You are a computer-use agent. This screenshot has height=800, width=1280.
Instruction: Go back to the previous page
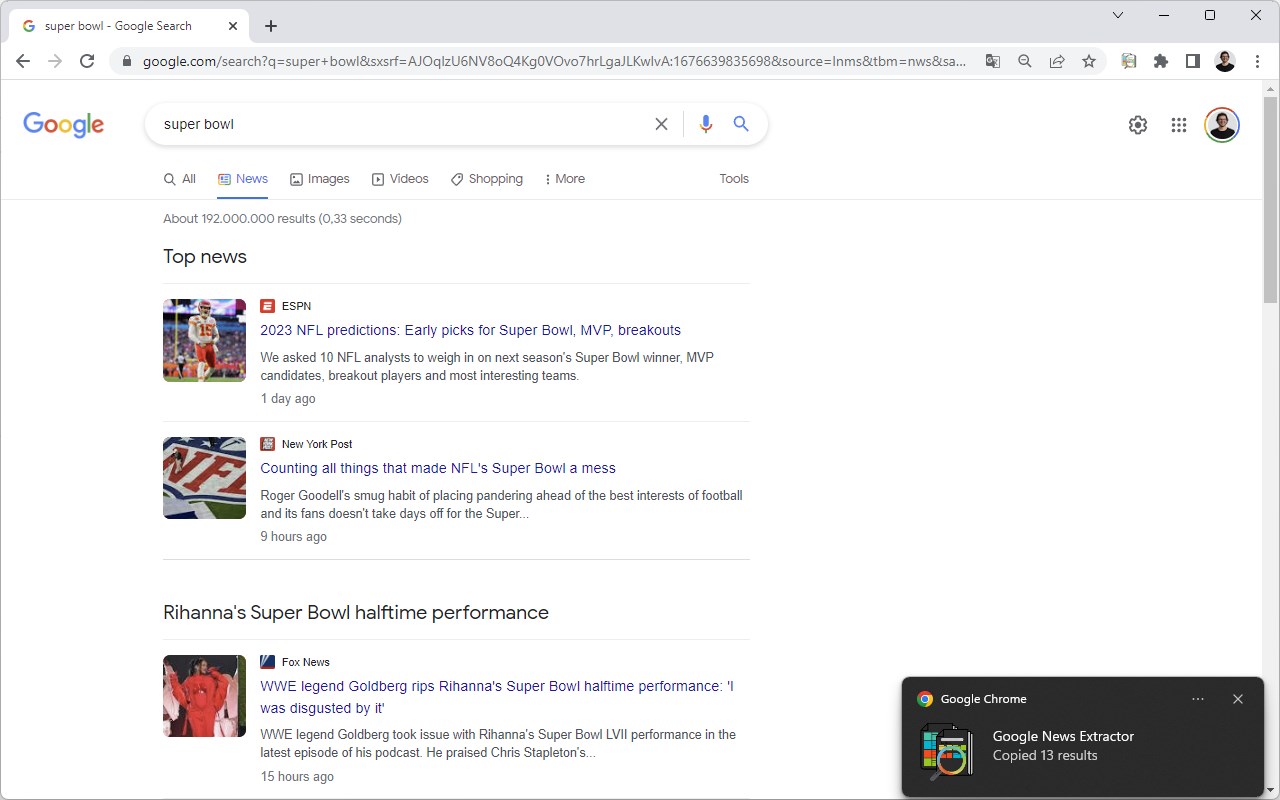point(23,61)
